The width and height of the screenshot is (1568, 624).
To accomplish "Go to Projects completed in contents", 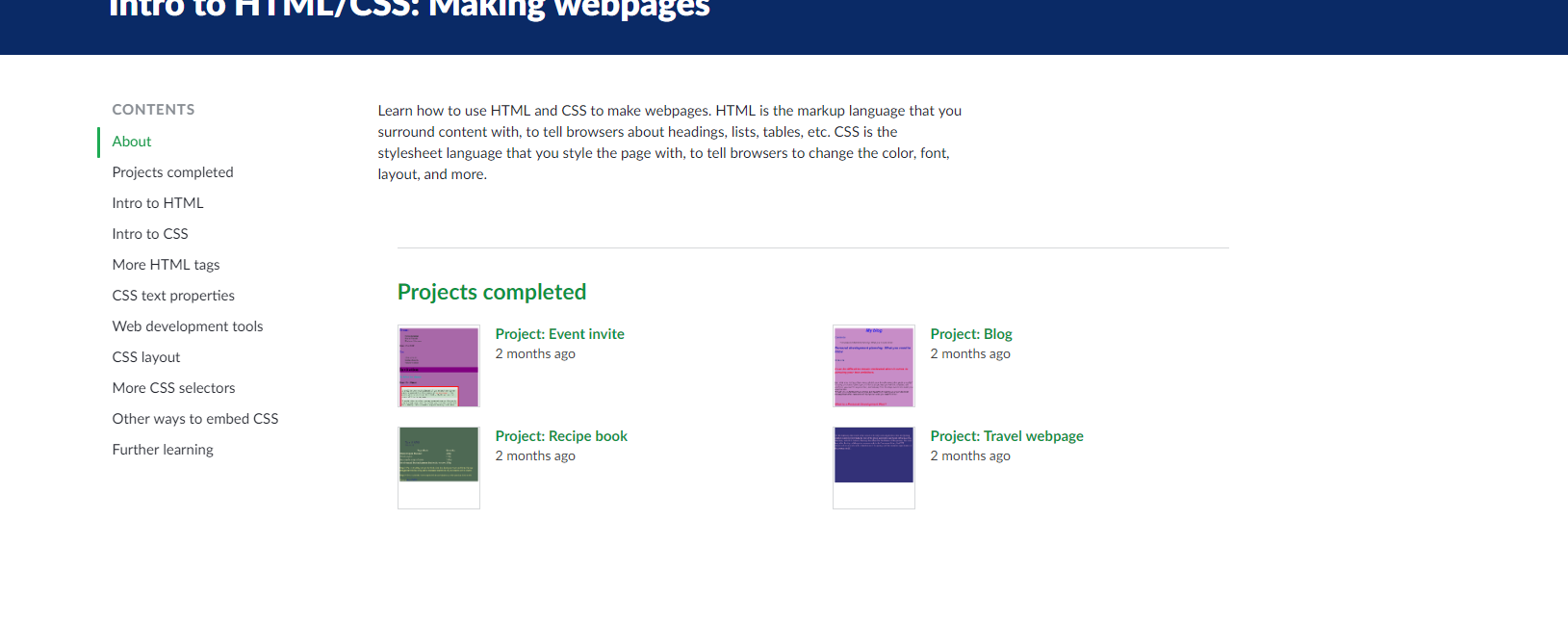I will (x=172, y=172).
